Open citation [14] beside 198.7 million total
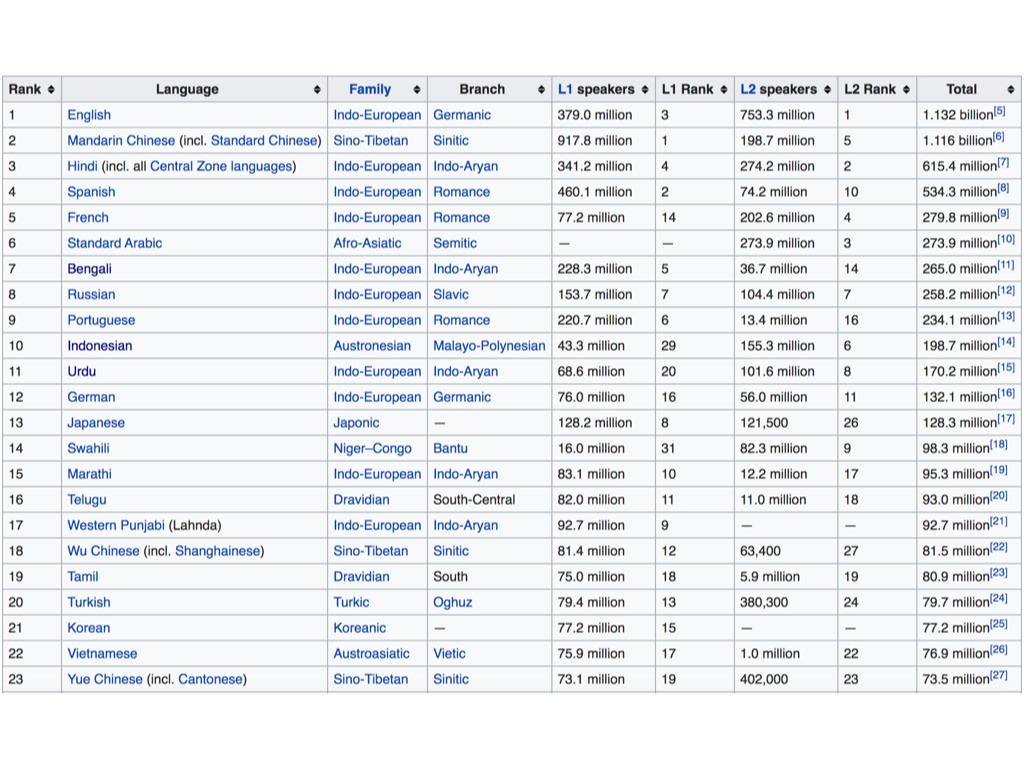 pos(1006,342)
